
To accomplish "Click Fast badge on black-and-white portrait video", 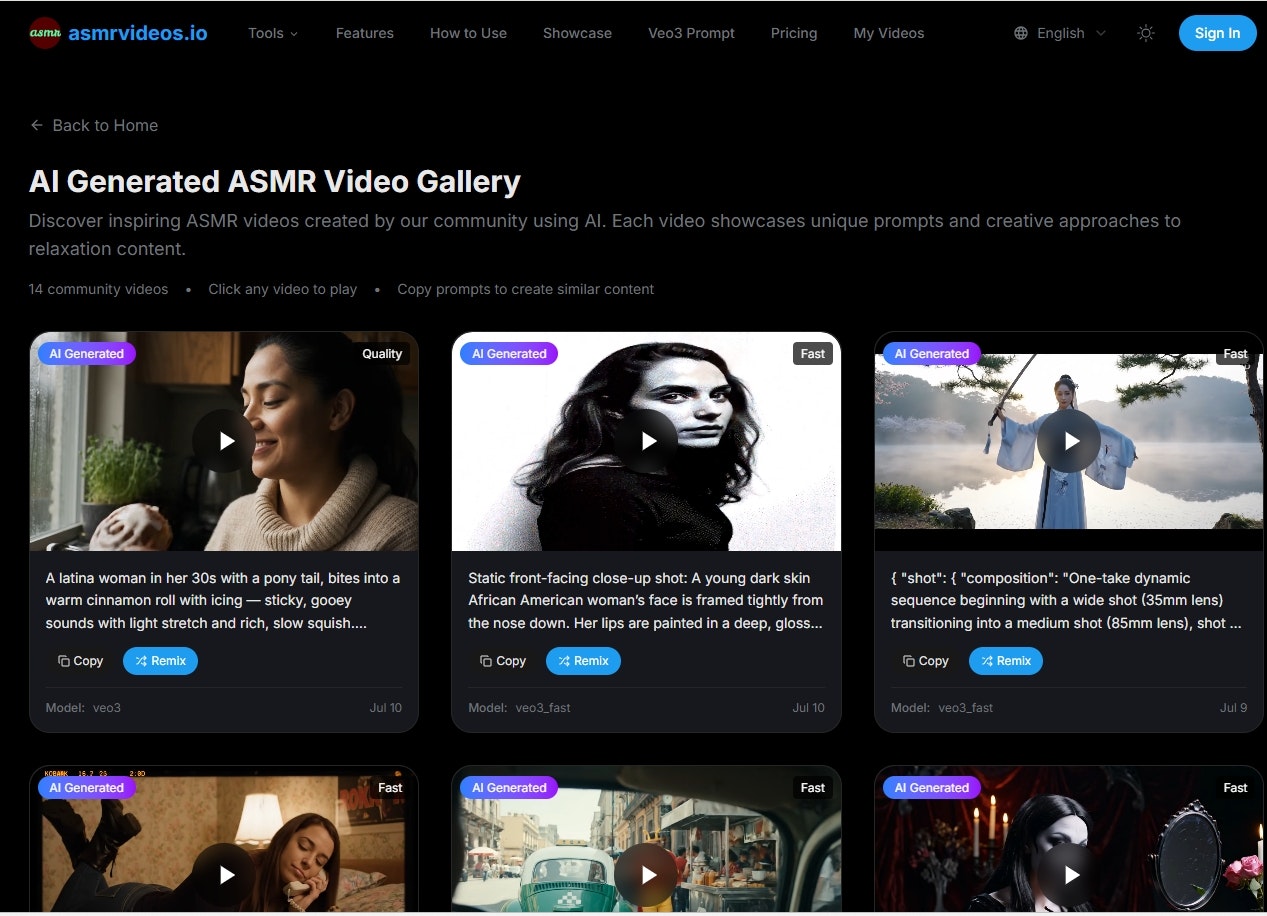I will coord(813,353).
